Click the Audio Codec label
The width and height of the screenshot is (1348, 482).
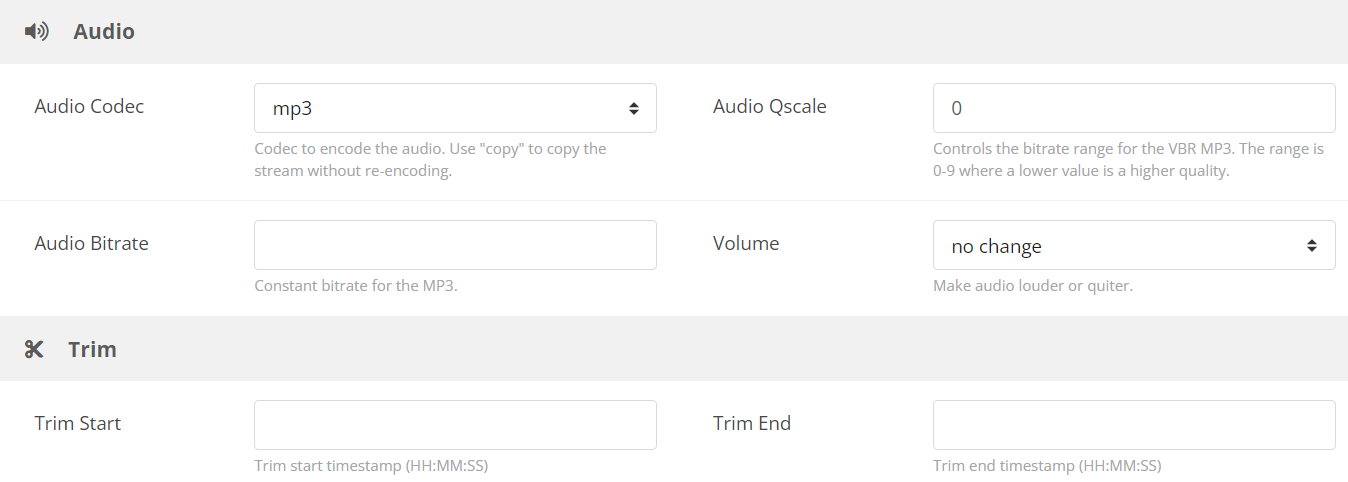click(89, 106)
